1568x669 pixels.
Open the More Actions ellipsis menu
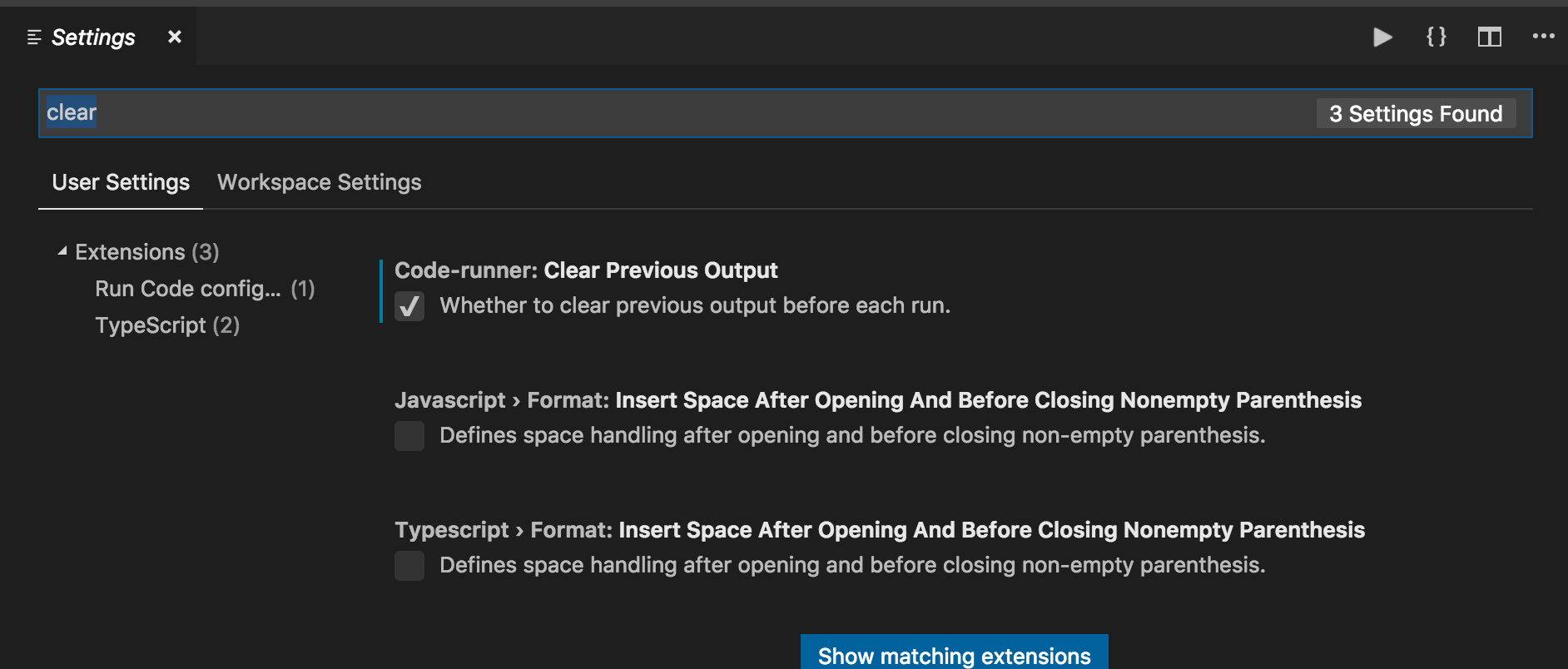(x=1543, y=37)
